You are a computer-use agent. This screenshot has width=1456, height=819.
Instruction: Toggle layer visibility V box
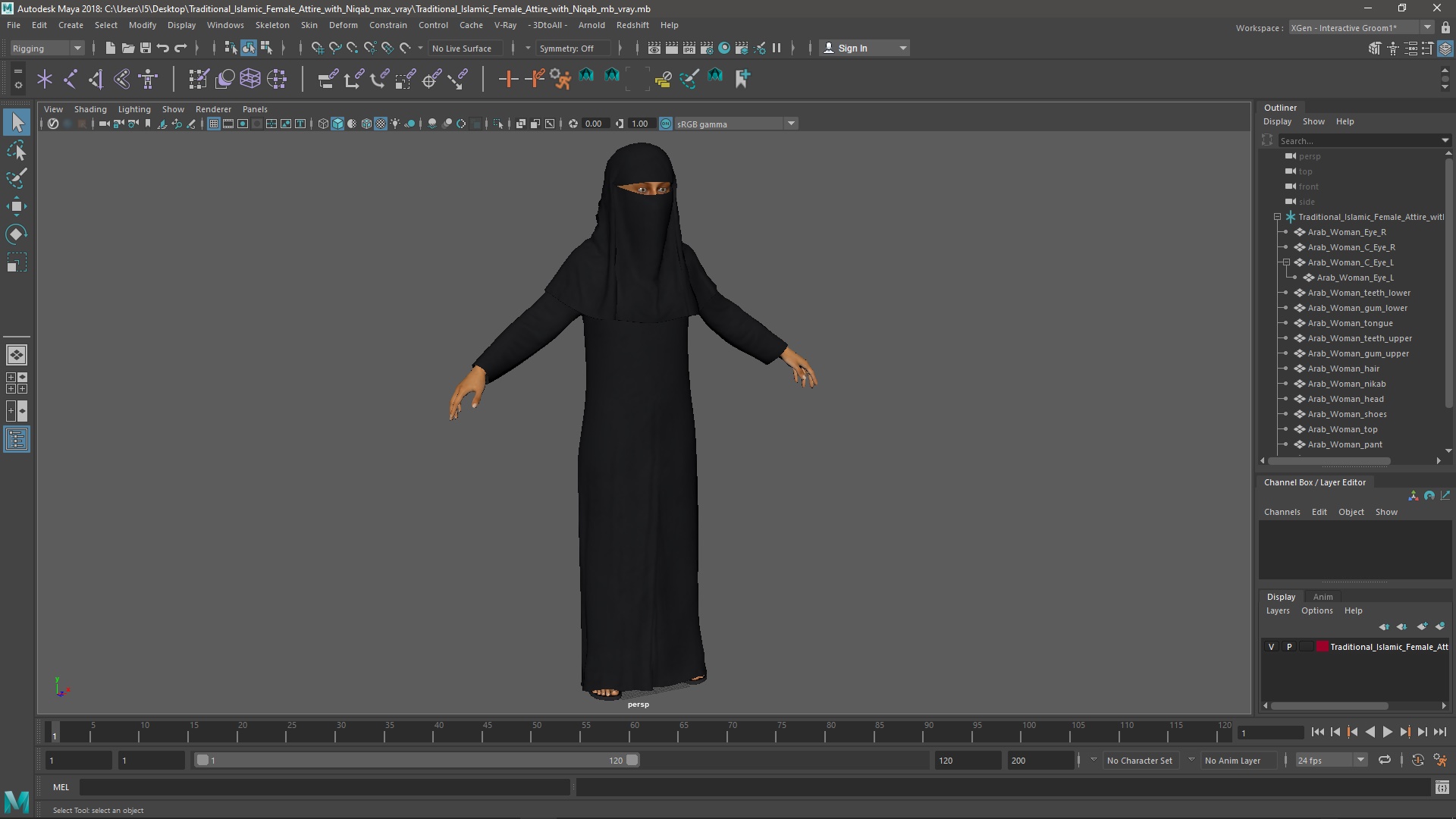[1271, 647]
